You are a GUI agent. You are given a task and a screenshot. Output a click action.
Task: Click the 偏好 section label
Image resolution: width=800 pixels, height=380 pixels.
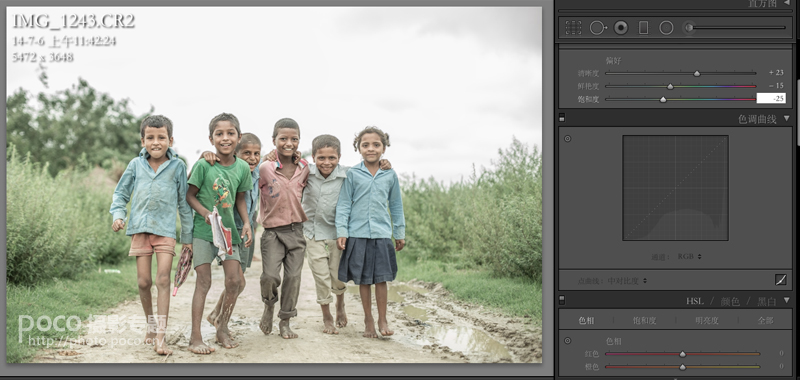point(613,61)
